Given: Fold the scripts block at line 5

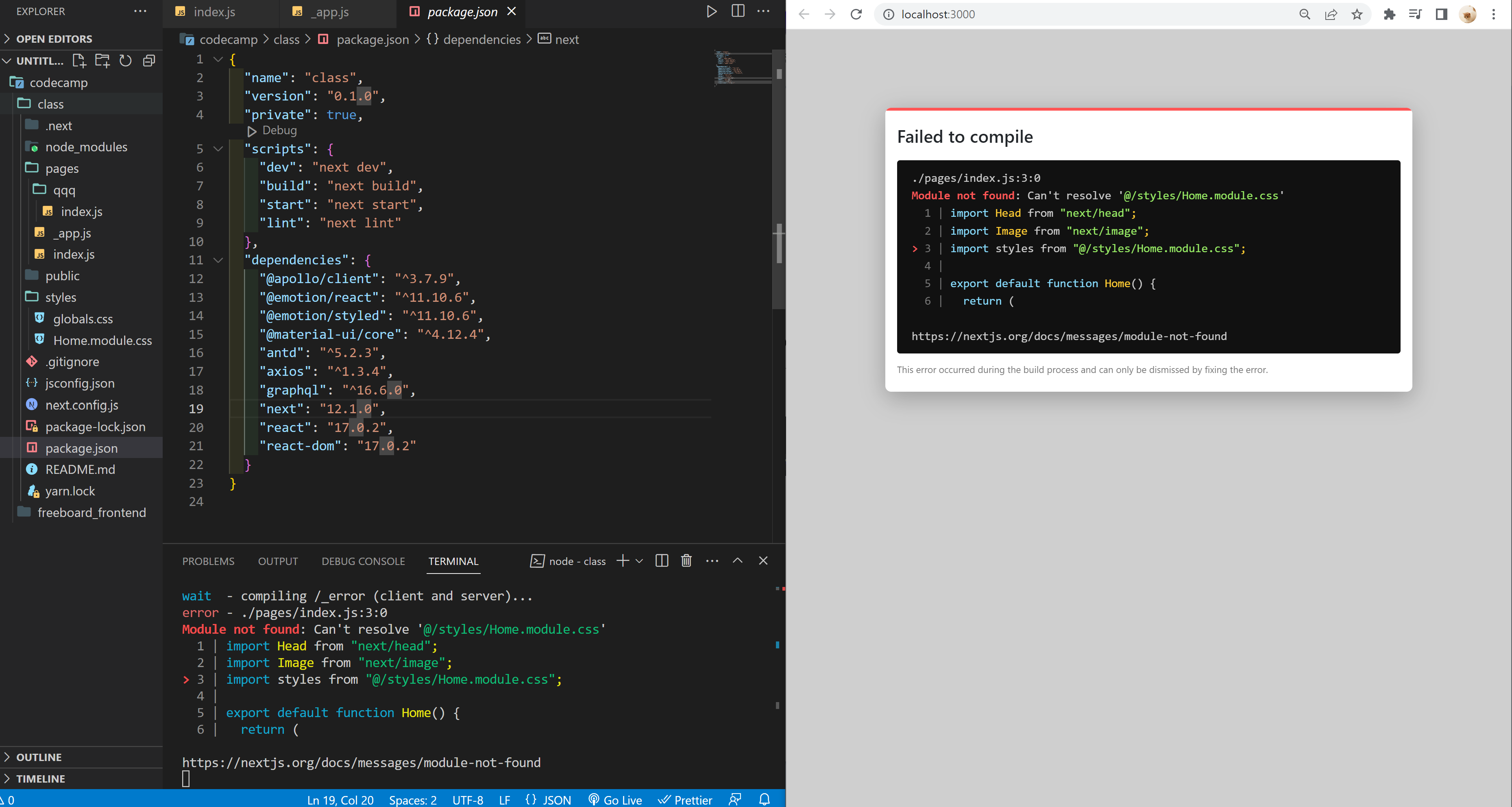Looking at the screenshot, I should (x=218, y=149).
